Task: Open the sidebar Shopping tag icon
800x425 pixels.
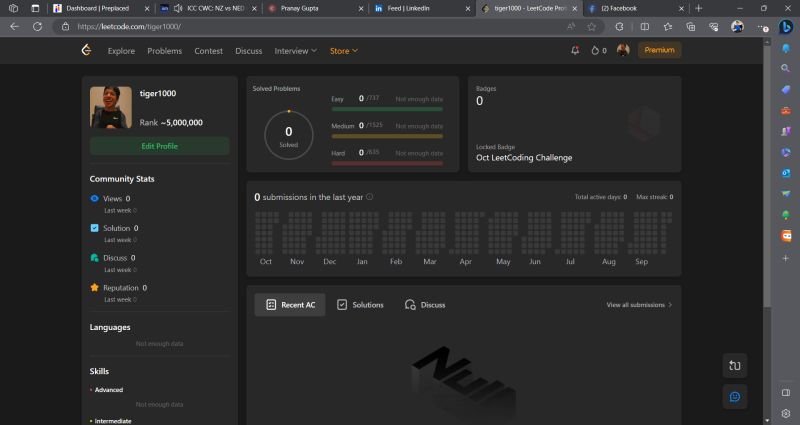Action: [x=786, y=90]
